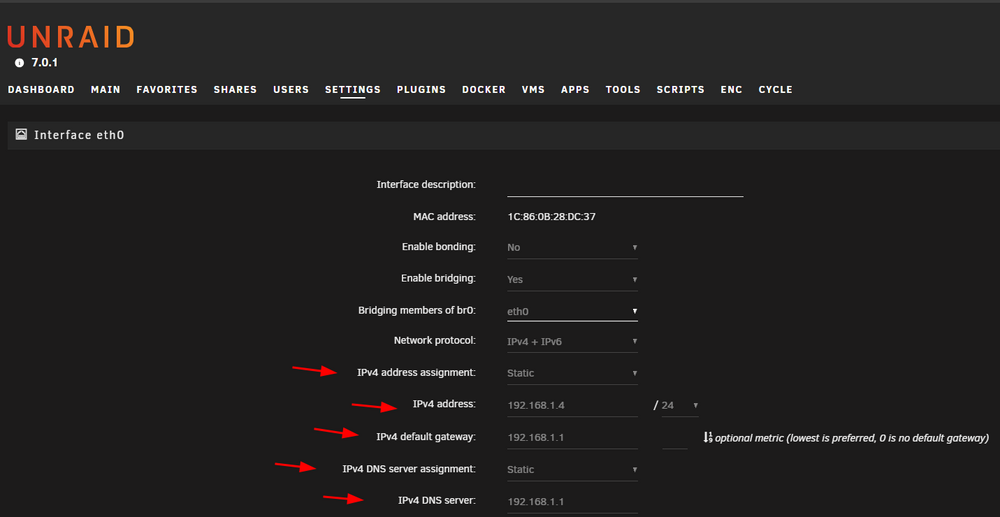Open the VMs tab

pyautogui.click(x=533, y=90)
